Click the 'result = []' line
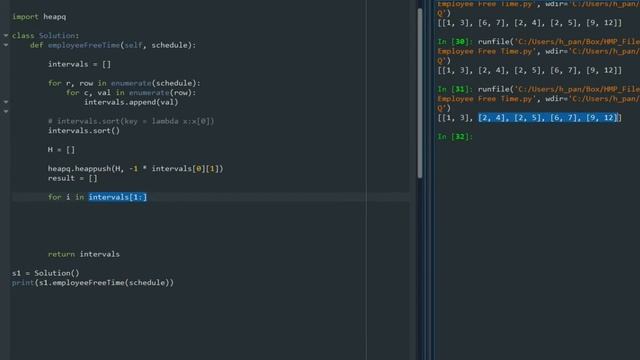Image resolution: width=640 pixels, height=360 pixels. (73, 178)
